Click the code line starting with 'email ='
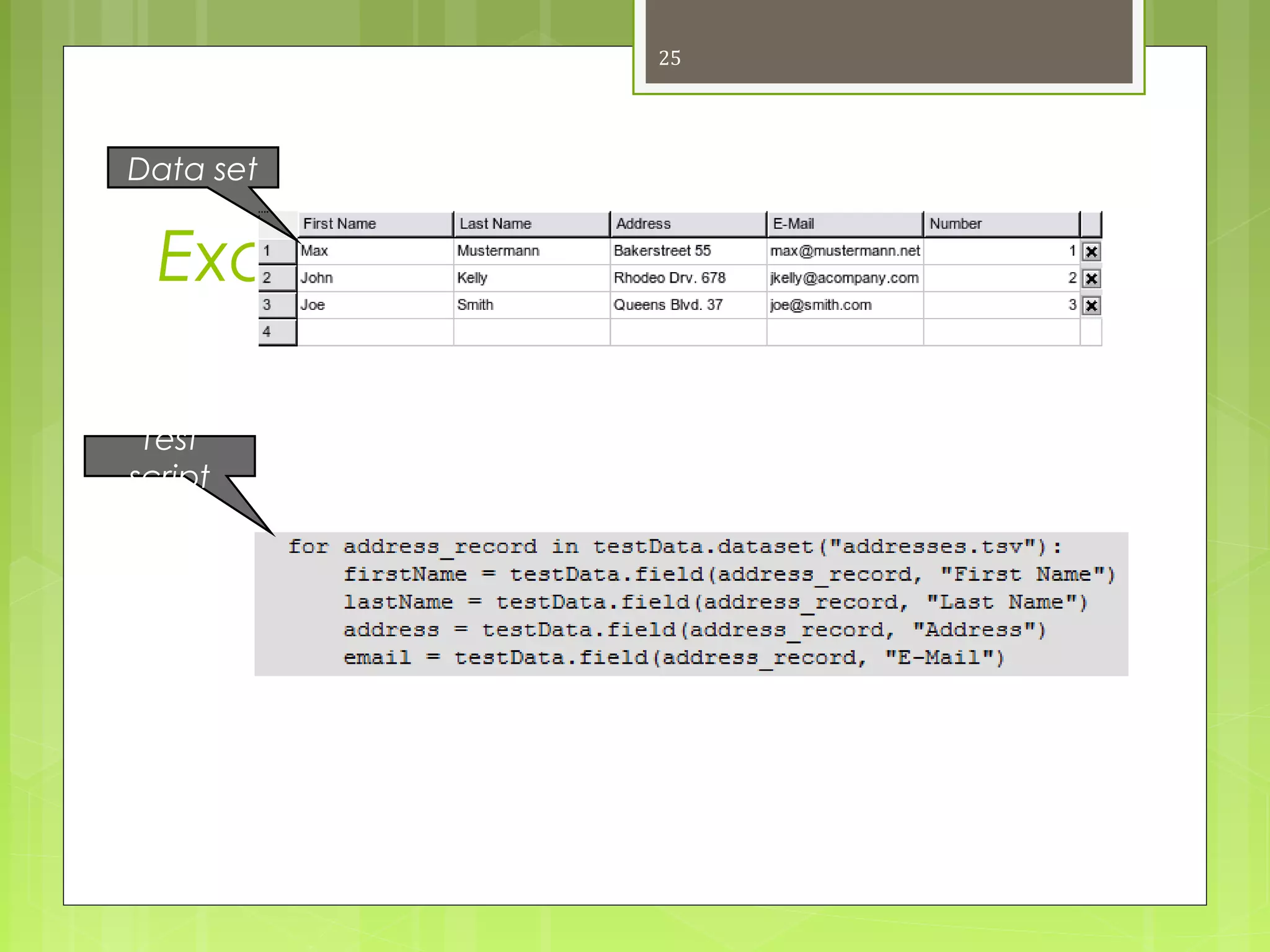This screenshot has width=1270, height=952. click(x=674, y=658)
